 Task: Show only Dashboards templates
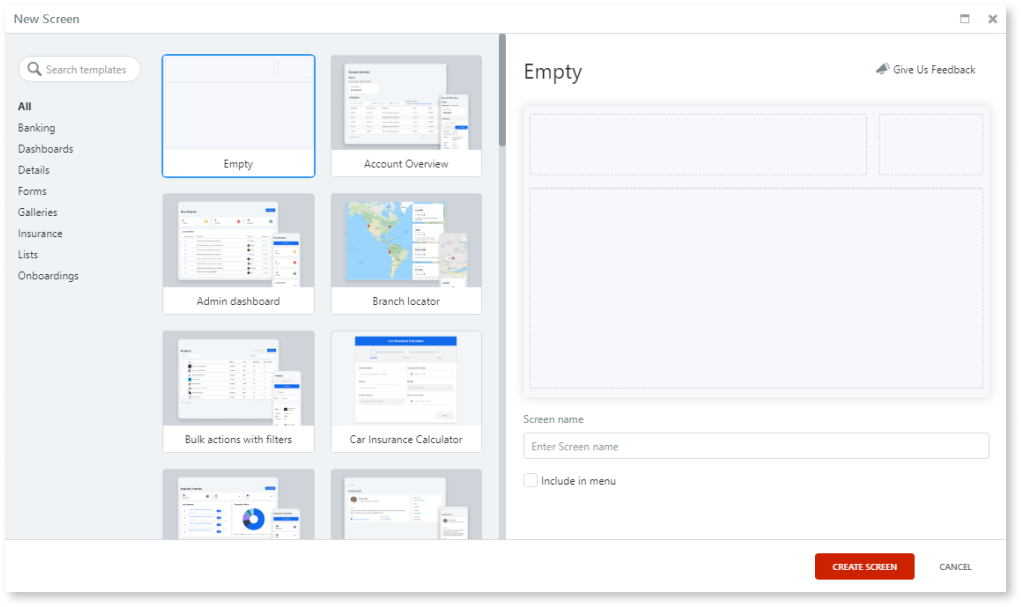click(44, 148)
